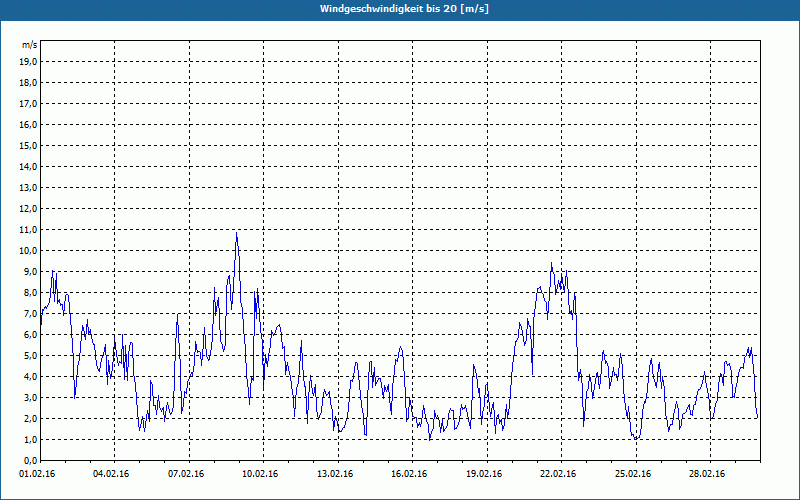Click the 15,0 y-axis label

click(x=29, y=145)
